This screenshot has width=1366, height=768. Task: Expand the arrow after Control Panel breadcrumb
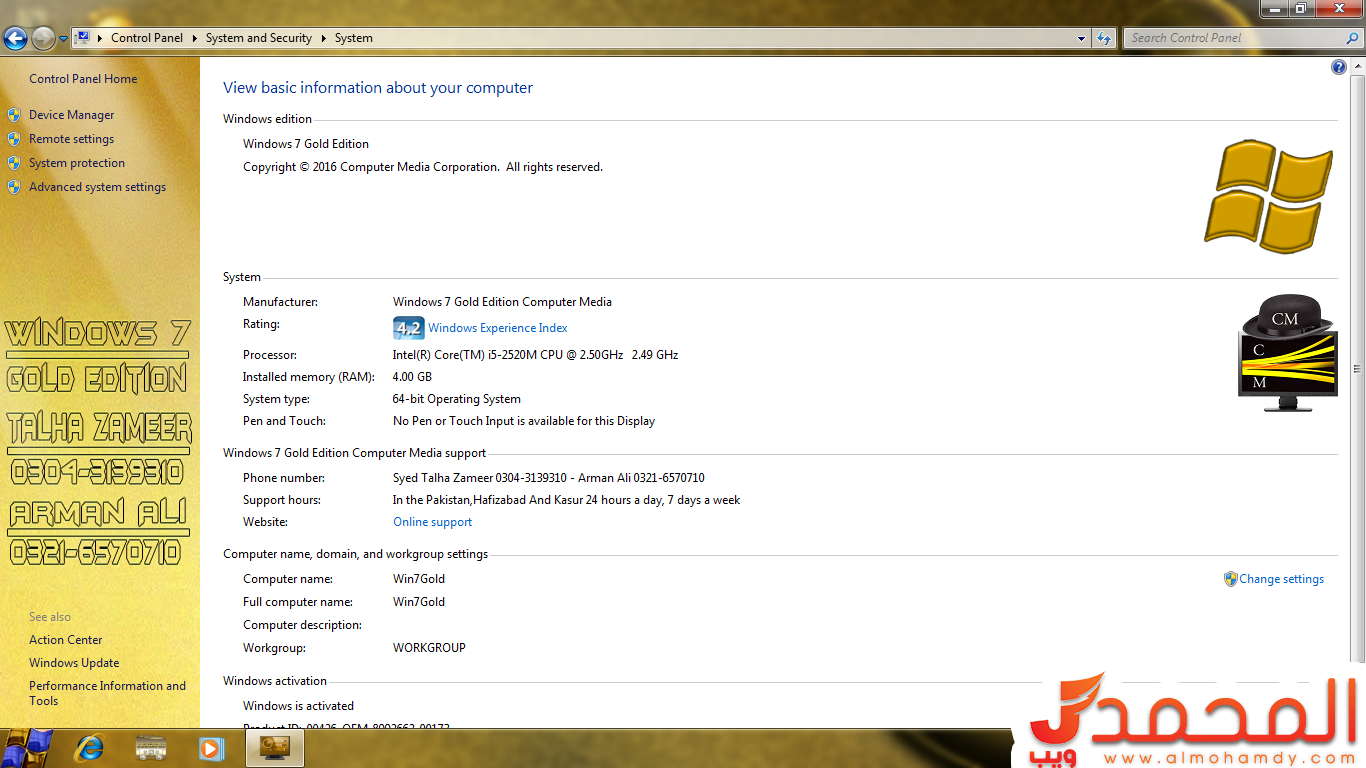(194, 38)
